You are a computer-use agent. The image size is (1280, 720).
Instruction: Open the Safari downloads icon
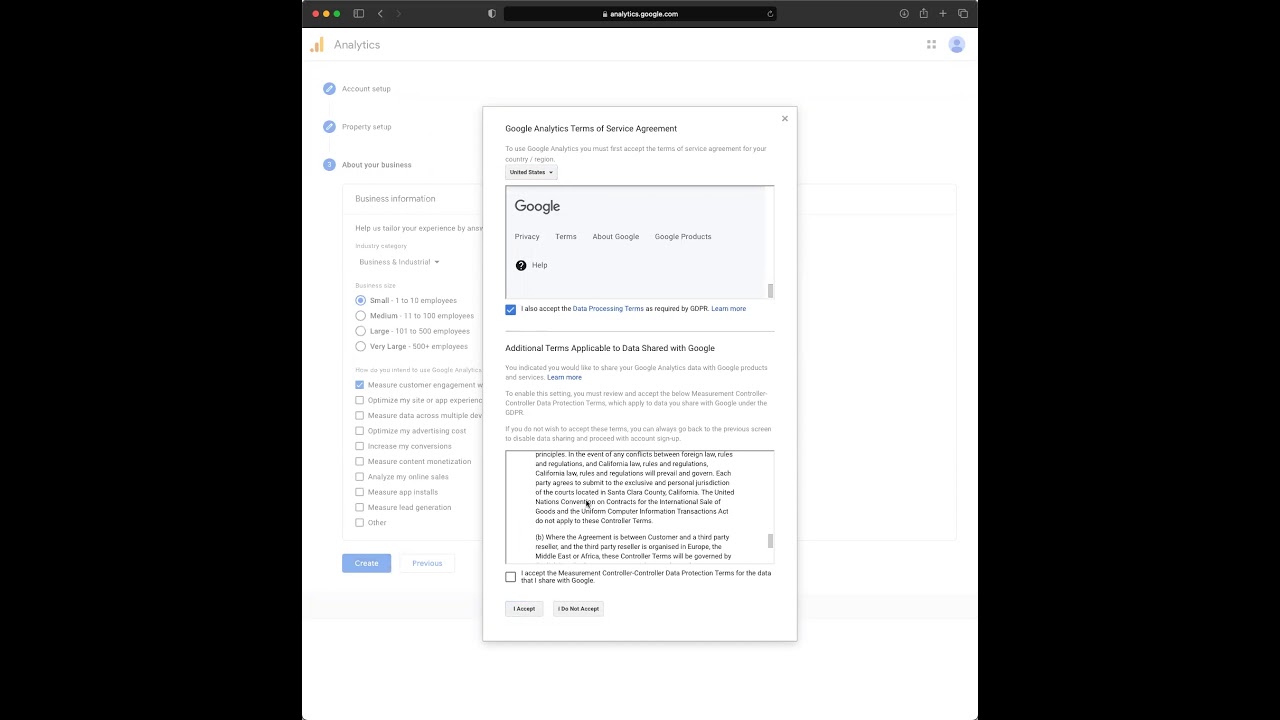pos(904,14)
